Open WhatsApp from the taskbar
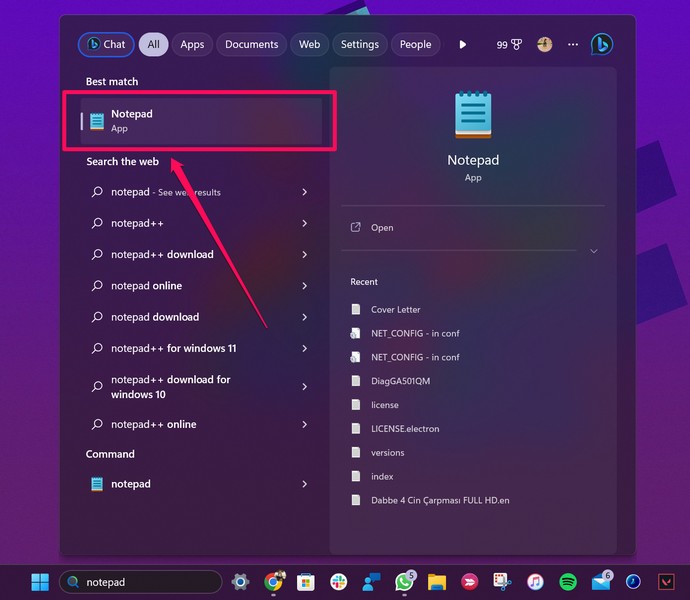690x600 pixels. pyautogui.click(x=404, y=581)
